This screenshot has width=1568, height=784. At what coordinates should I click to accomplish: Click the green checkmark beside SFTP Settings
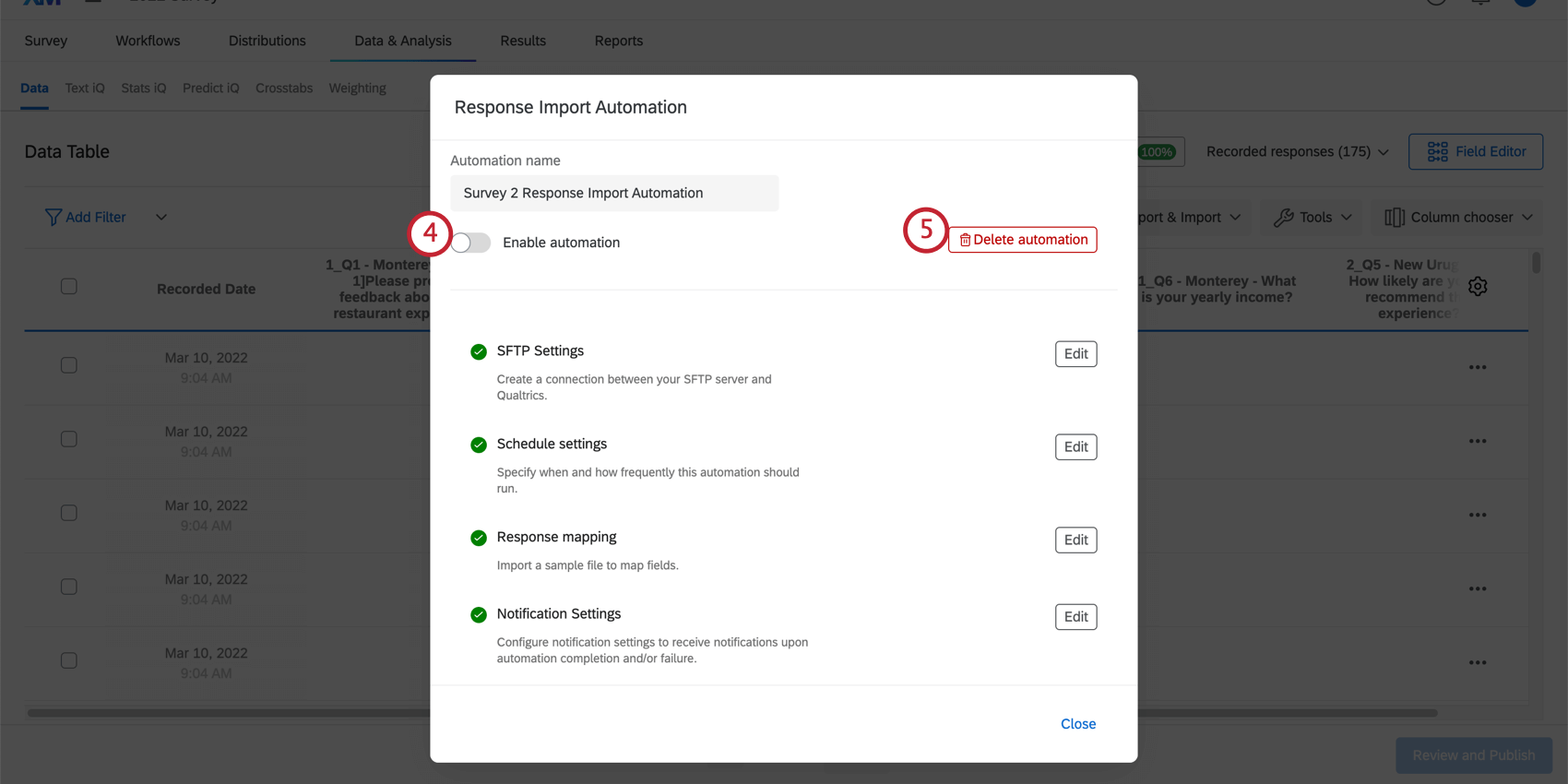pyautogui.click(x=479, y=351)
